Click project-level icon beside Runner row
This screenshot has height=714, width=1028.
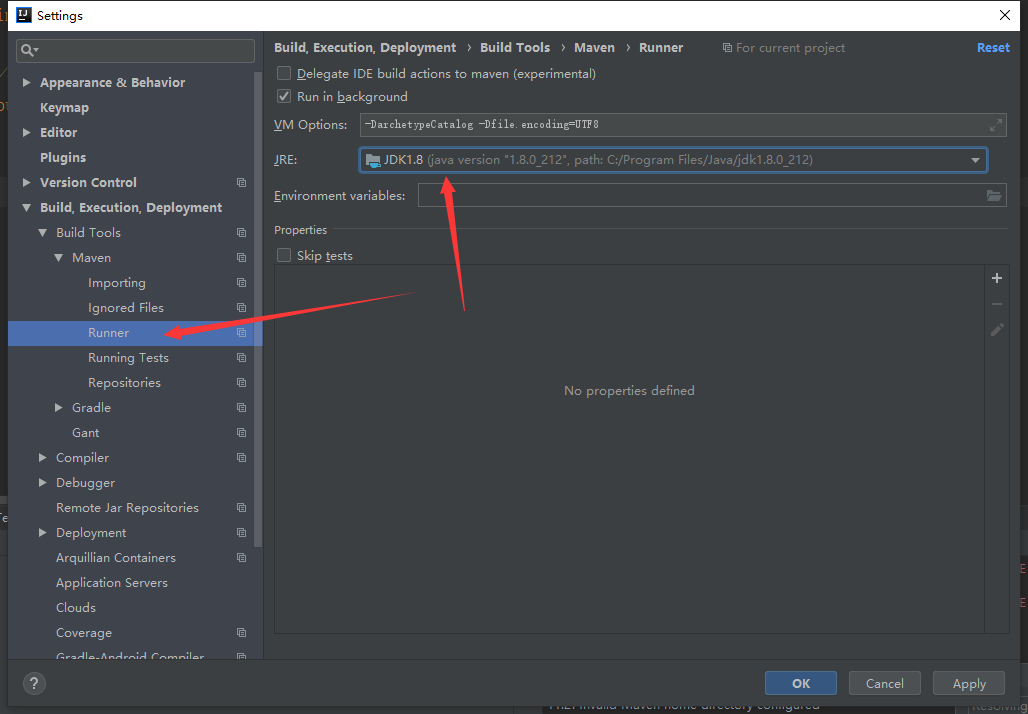click(241, 332)
